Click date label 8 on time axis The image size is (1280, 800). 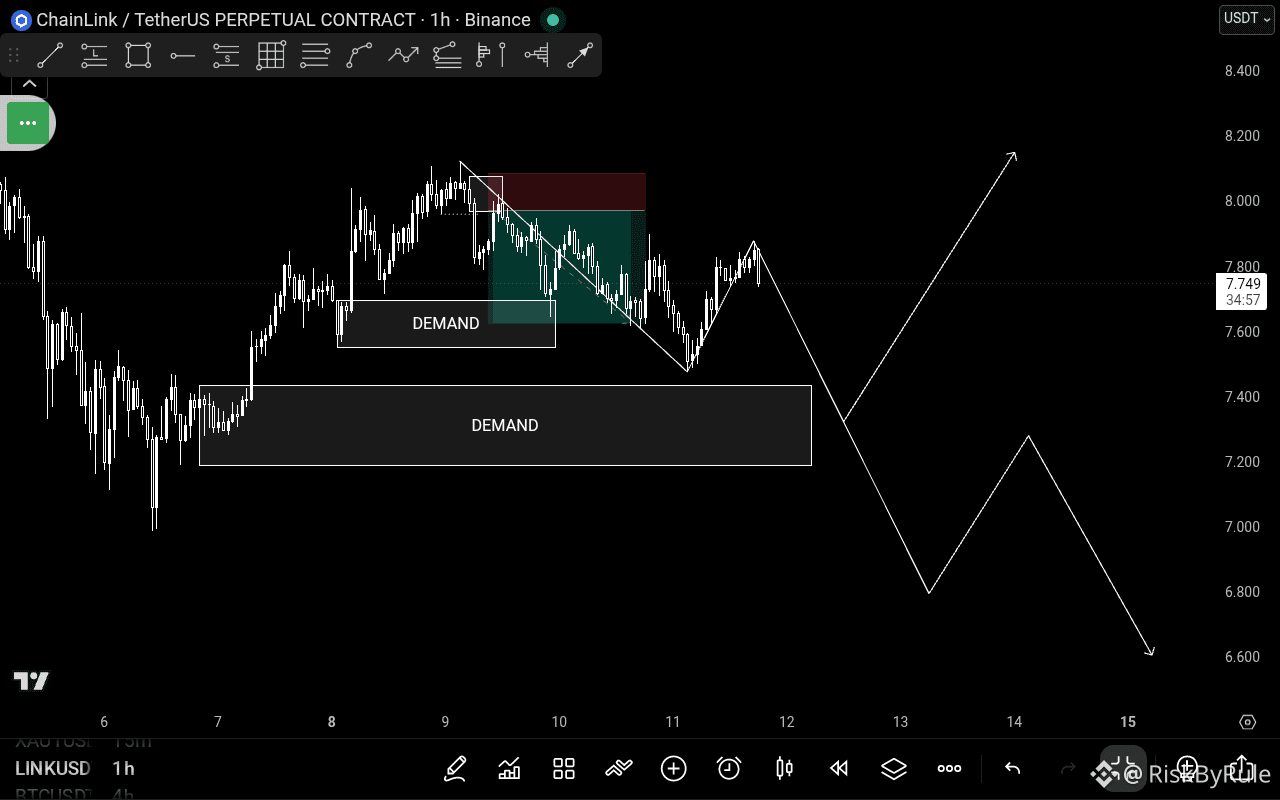331,722
